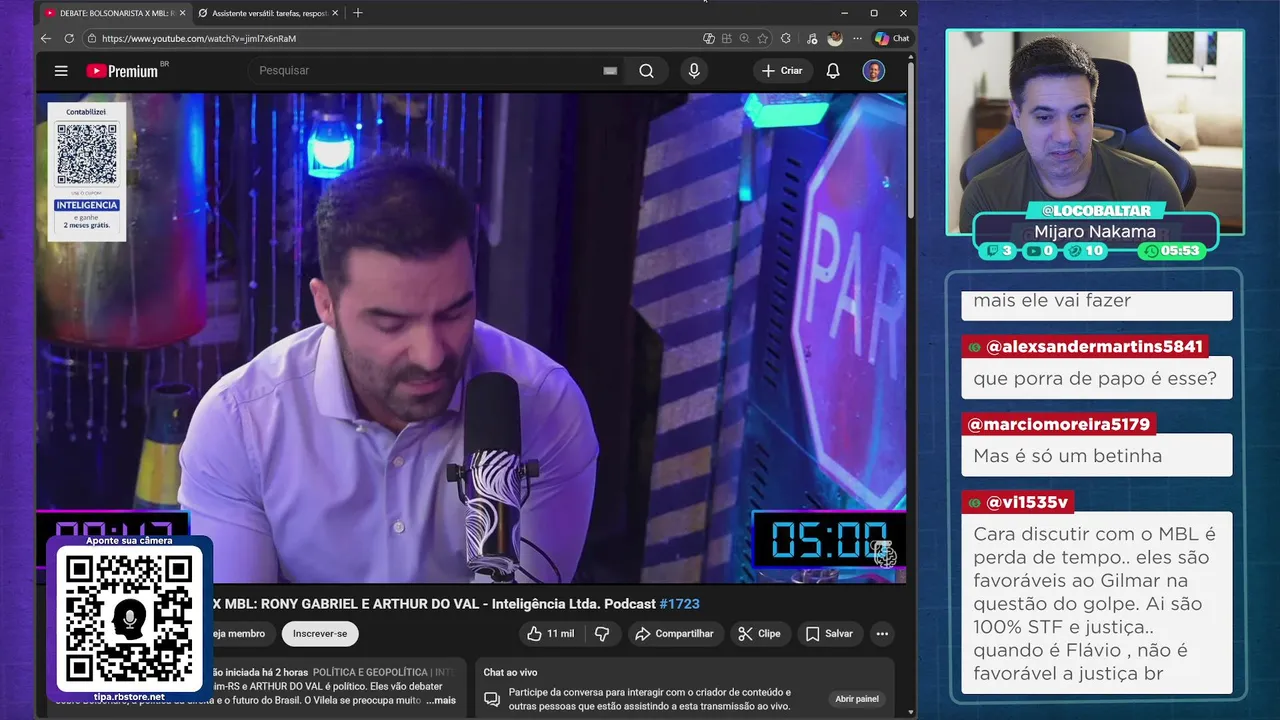This screenshot has width=1280, height=720.
Task: Click username @marciomoreira5179 in overlay chat
Action: tap(1059, 424)
